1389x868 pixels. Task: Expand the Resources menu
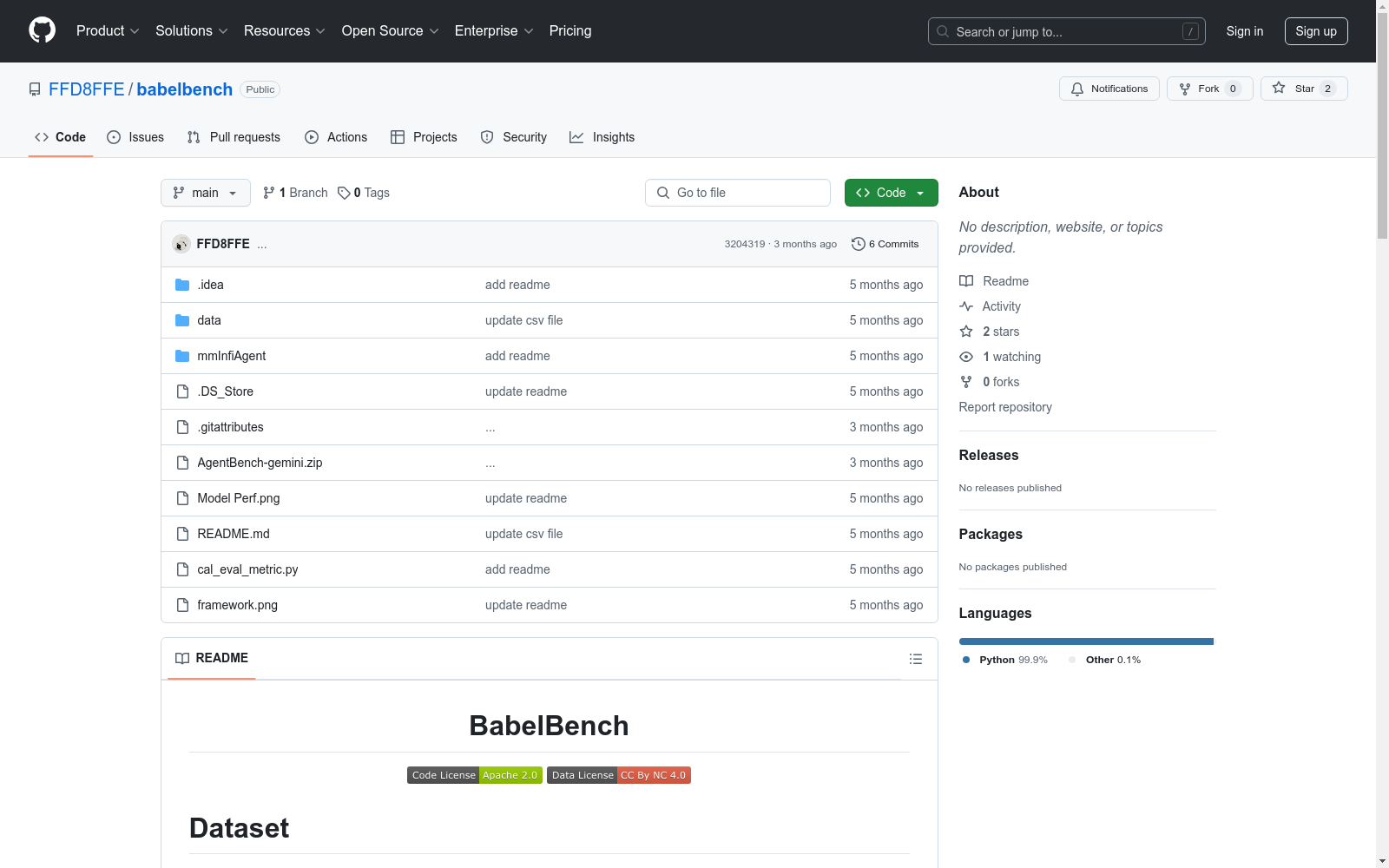285,30
